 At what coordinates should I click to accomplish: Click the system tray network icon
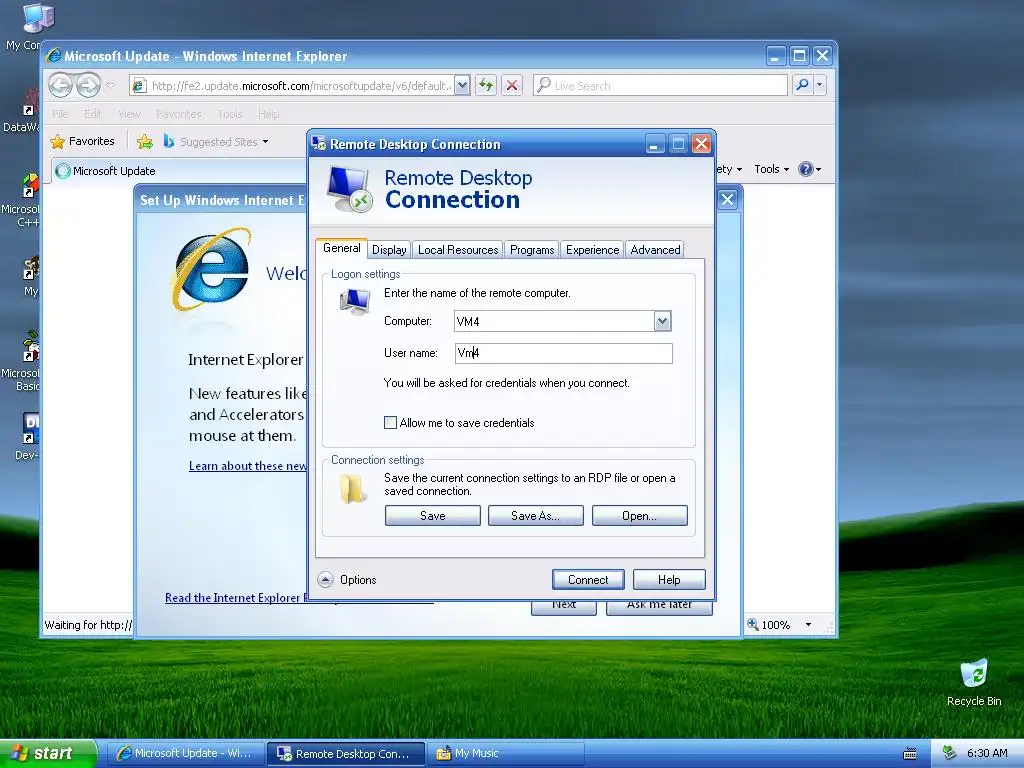[x=949, y=753]
